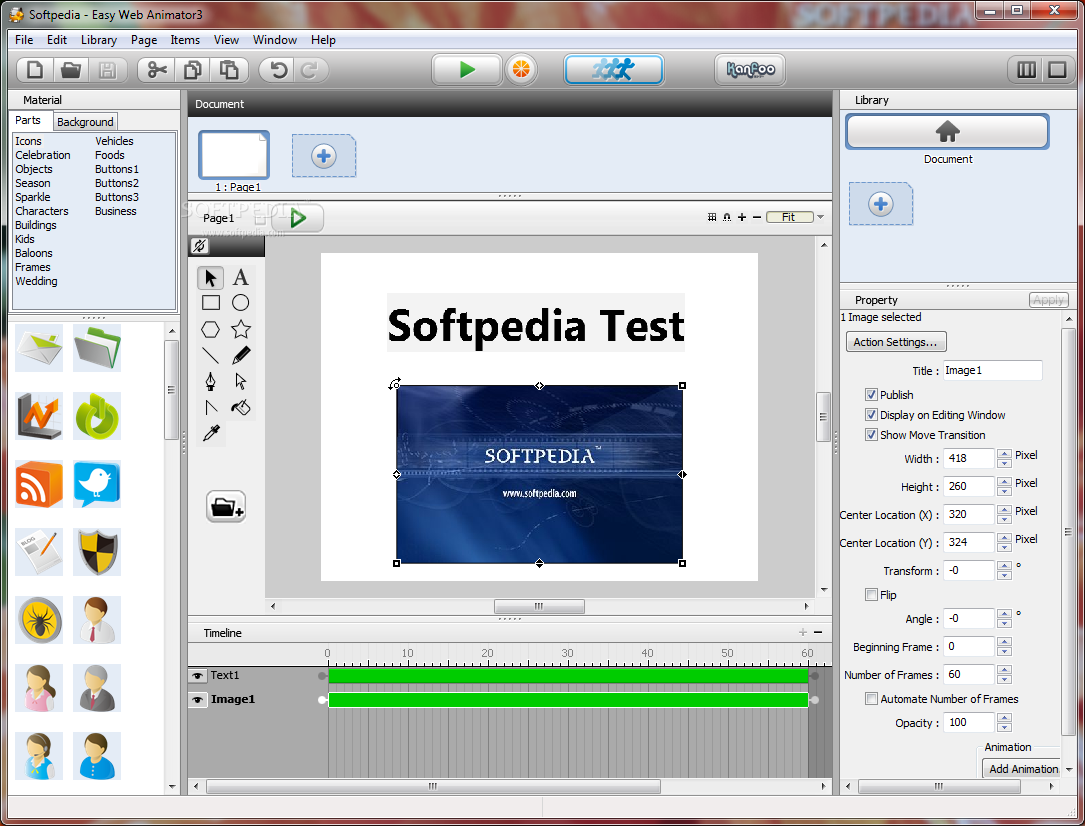Click the Library Document home button
The height and width of the screenshot is (826, 1085).
947,131
